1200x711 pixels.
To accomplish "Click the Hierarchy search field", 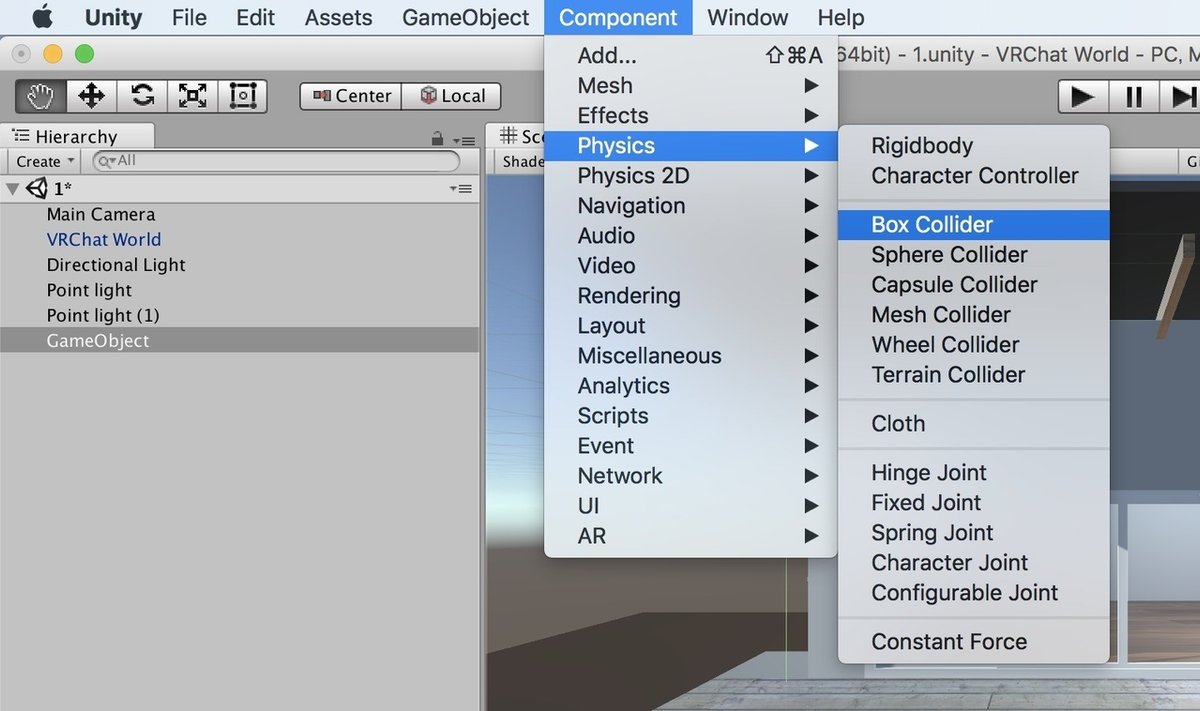I will pyautogui.click(x=276, y=161).
